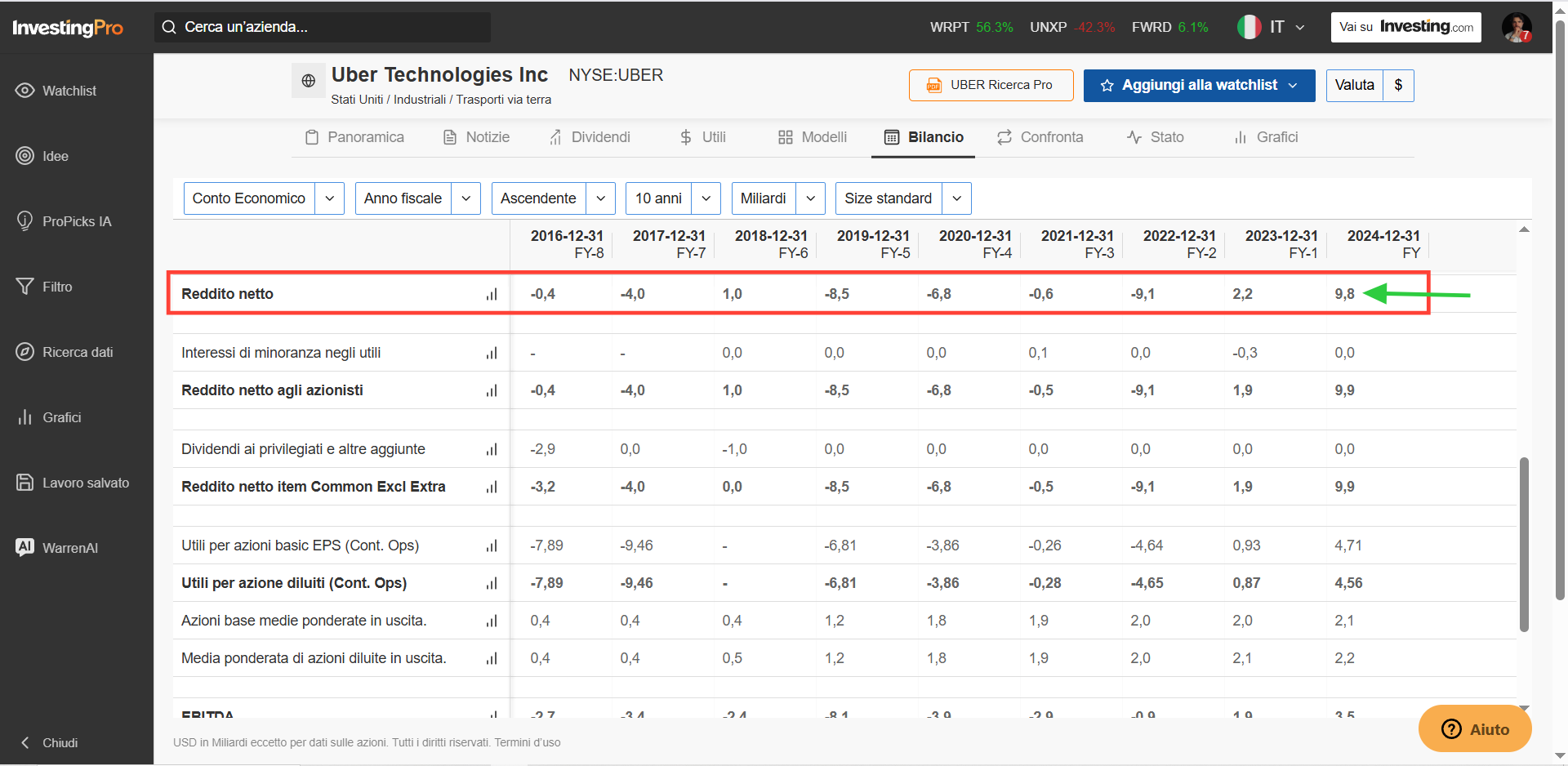Viewport: 1568px width, 766px height.
Task: Select the Bilancio tab
Action: point(924,137)
